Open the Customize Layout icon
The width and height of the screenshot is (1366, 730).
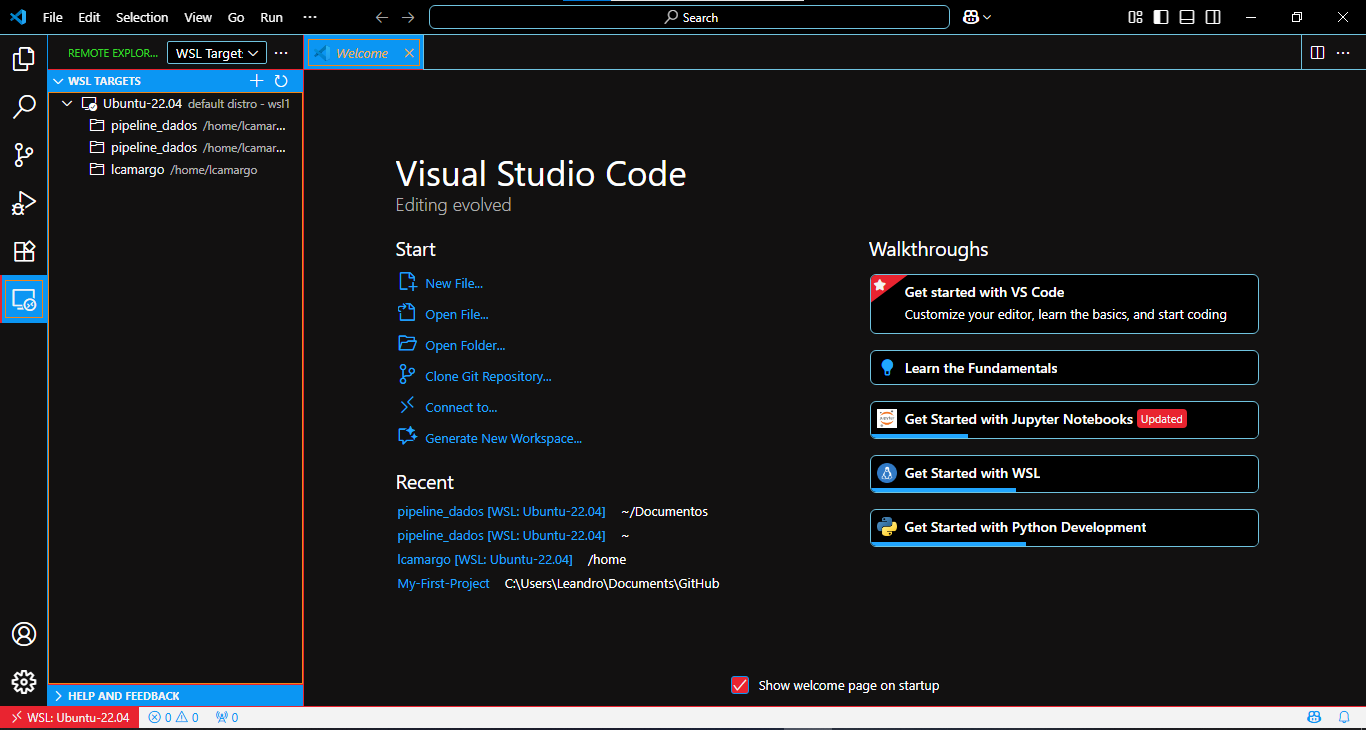(1135, 17)
